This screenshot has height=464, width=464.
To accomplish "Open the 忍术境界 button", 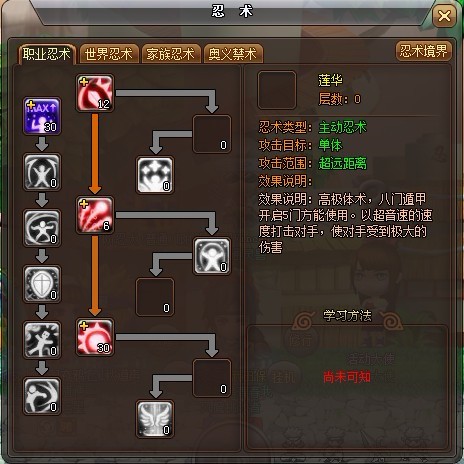I will pyautogui.click(x=423, y=51).
